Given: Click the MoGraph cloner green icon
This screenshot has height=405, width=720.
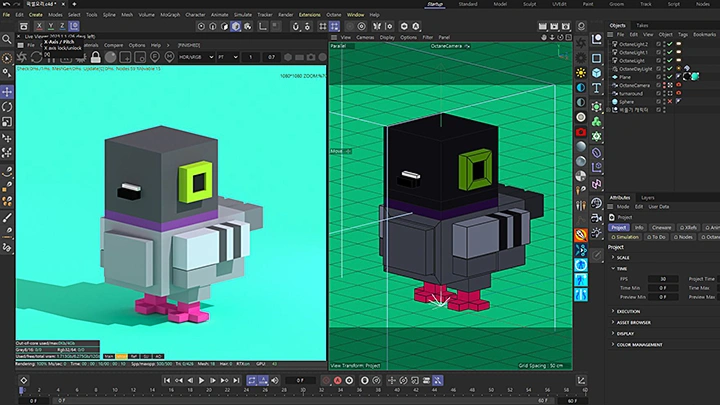Looking at the screenshot, I should click(596, 122).
